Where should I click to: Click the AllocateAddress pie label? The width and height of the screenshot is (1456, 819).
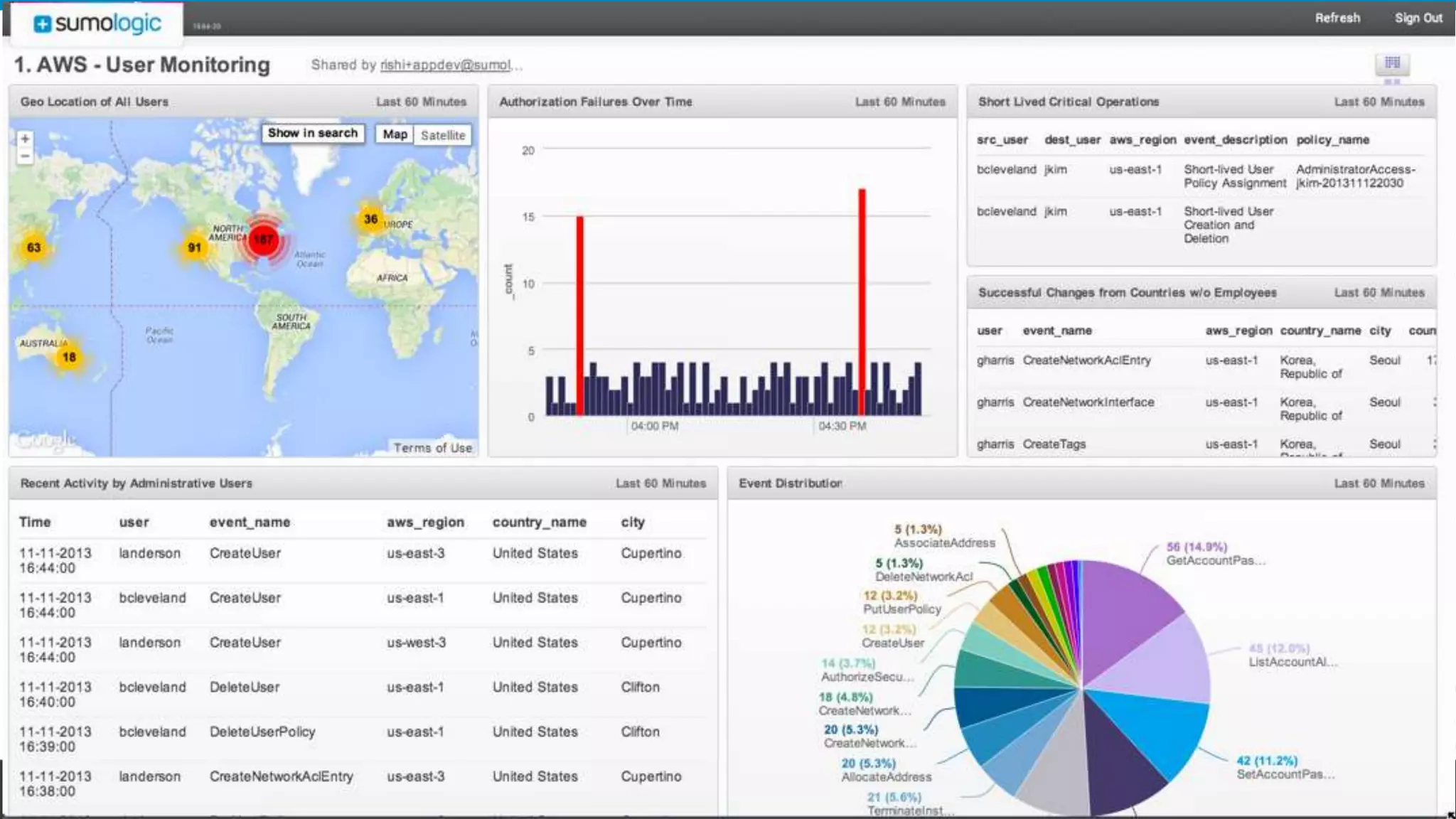tap(886, 777)
